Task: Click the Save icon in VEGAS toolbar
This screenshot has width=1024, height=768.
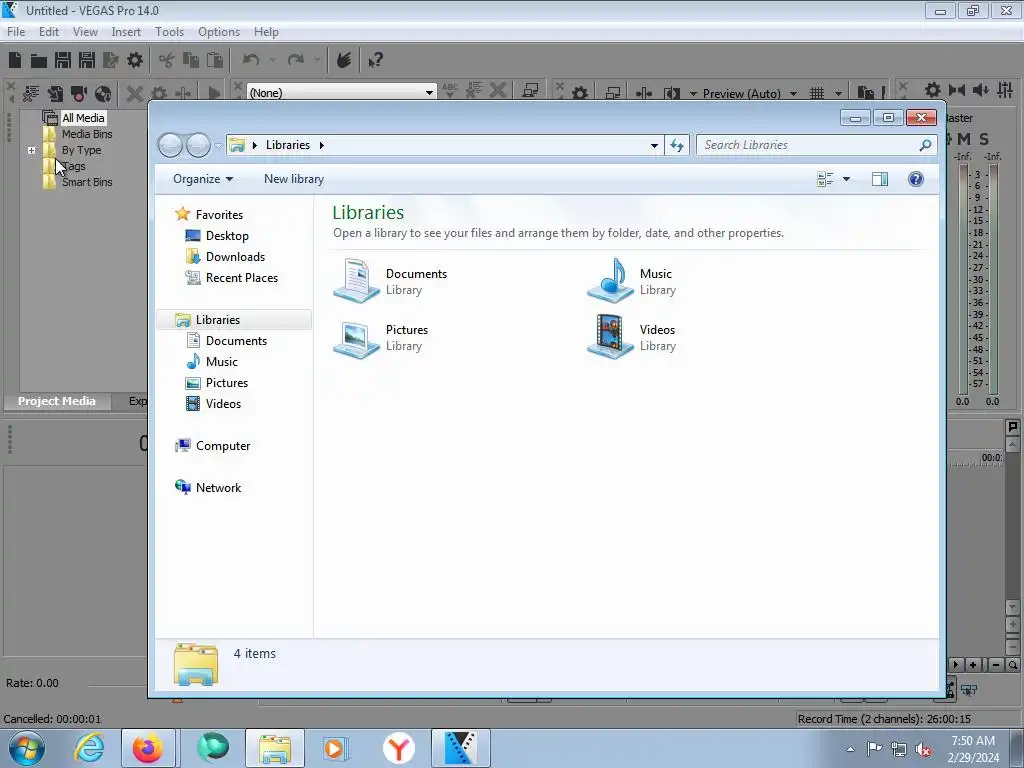Action: coord(63,61)
